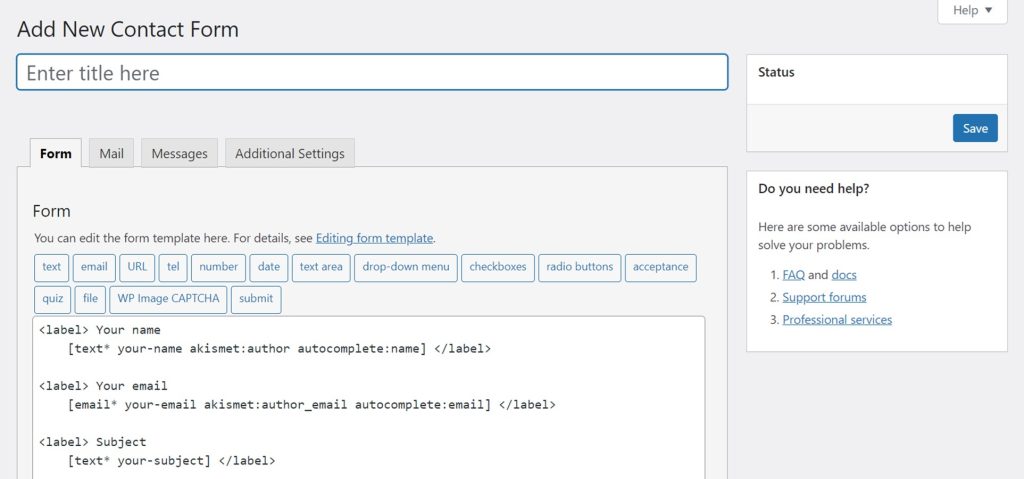Visit the Support forums link
1024x479 pixels.
(824, 297)
